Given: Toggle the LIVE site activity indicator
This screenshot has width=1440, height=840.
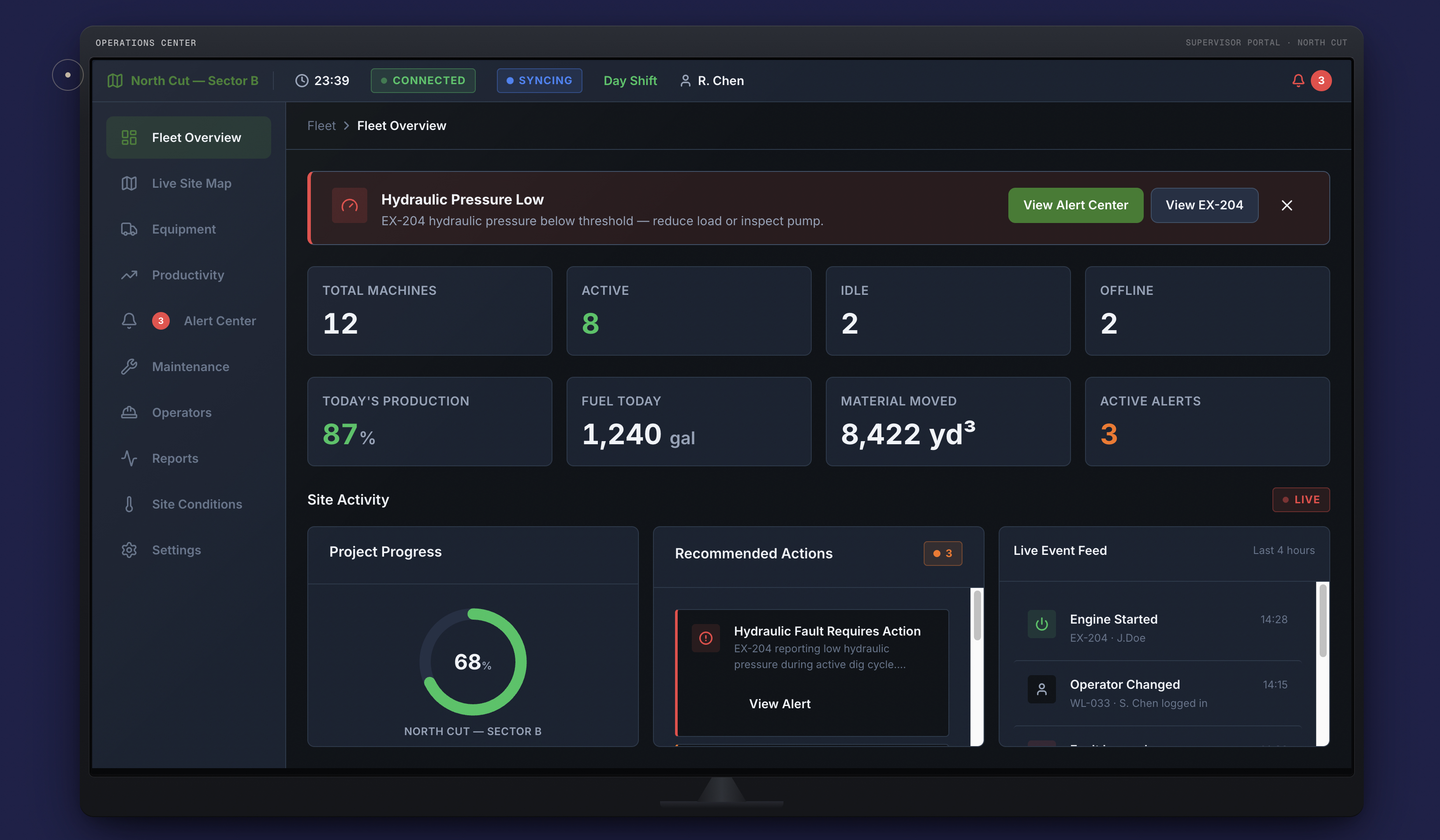Looking at the screenshot, I should coord(1301,500).
